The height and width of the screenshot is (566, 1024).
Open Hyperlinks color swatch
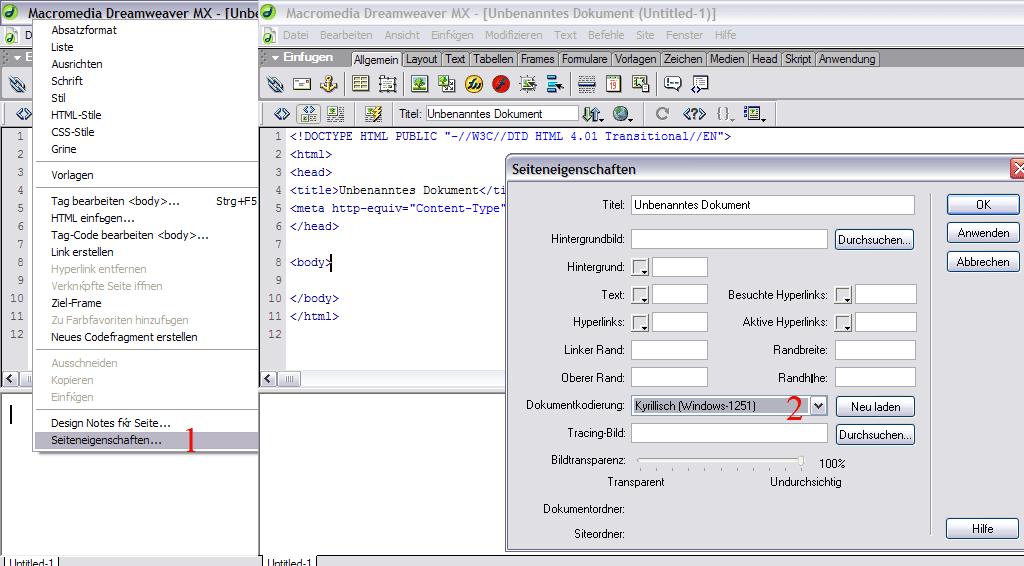point(640,322)
